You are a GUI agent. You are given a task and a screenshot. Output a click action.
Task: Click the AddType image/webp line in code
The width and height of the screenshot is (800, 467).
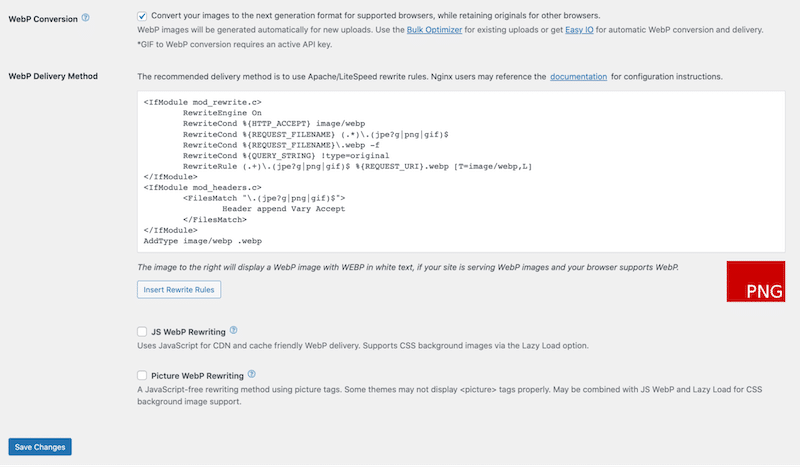pos(203,242)
